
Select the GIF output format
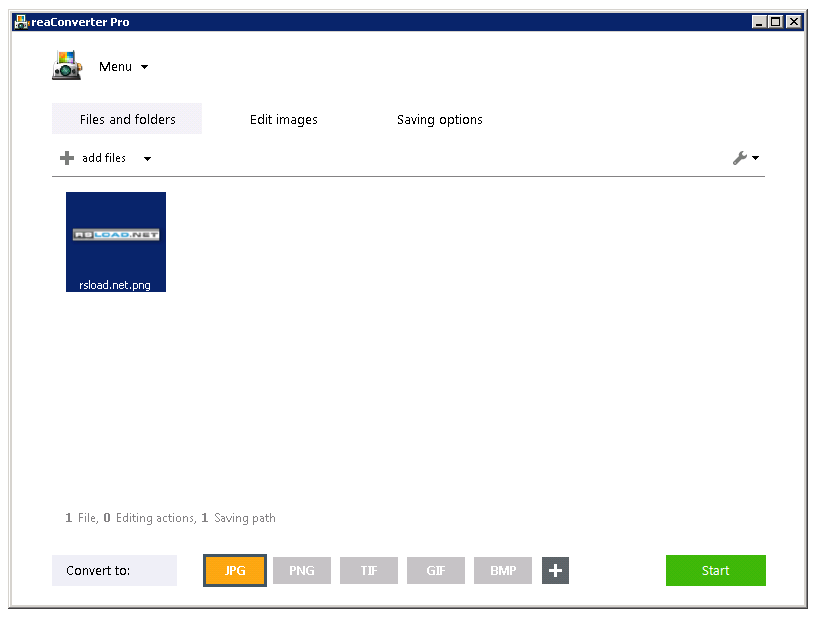point(435,570)
